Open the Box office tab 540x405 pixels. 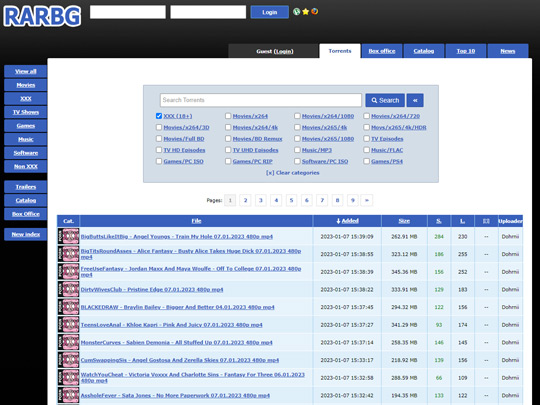(x=382, y=51)
